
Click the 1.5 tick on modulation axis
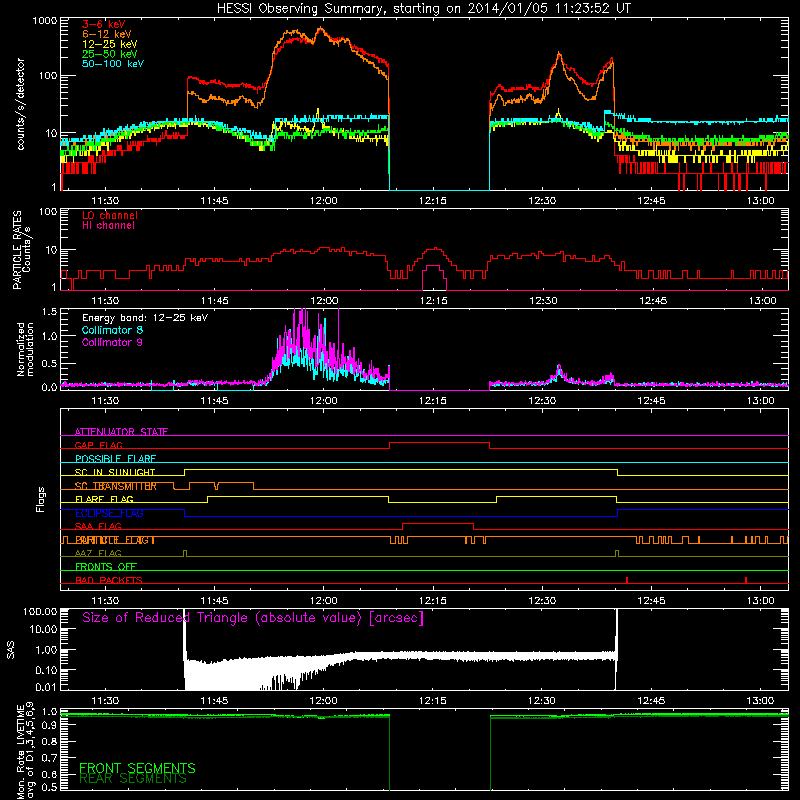pos(49,312)
